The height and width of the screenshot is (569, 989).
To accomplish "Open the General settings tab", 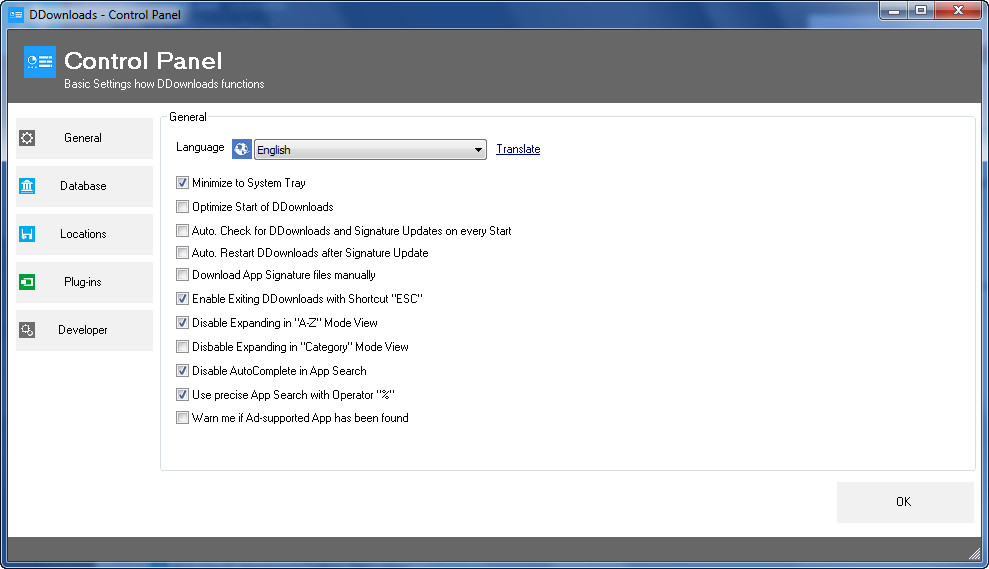I will coord(85,138).
